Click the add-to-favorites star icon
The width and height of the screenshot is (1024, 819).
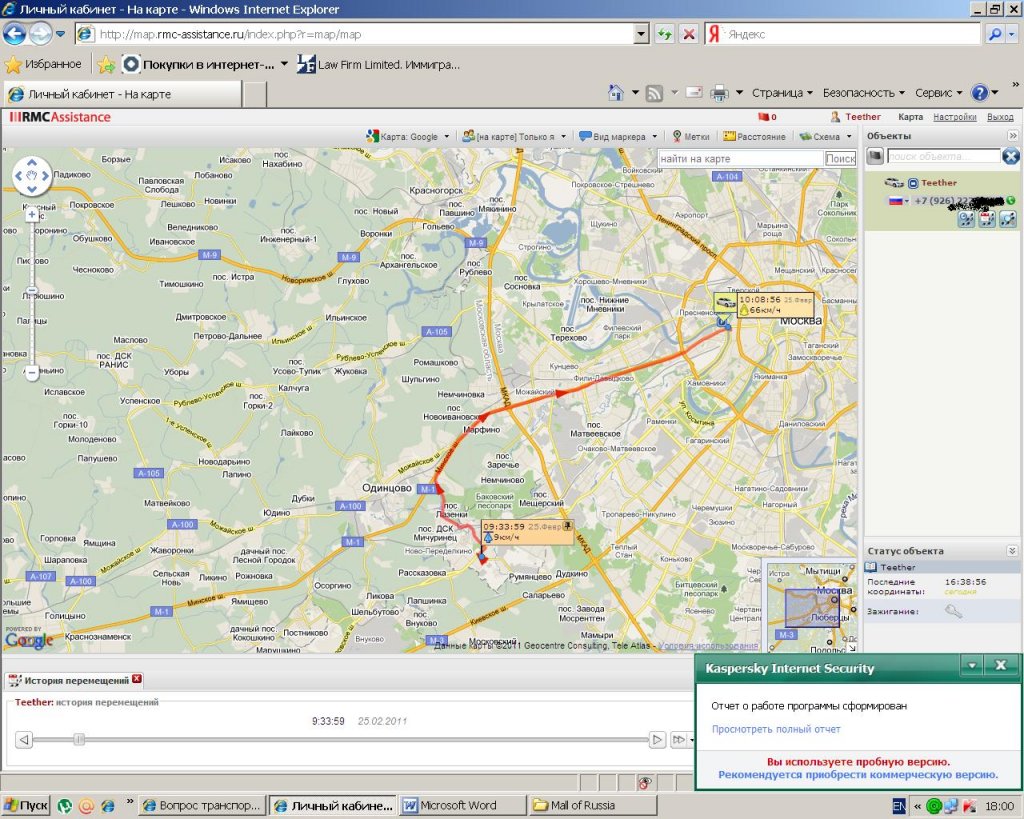coord(106,64)
